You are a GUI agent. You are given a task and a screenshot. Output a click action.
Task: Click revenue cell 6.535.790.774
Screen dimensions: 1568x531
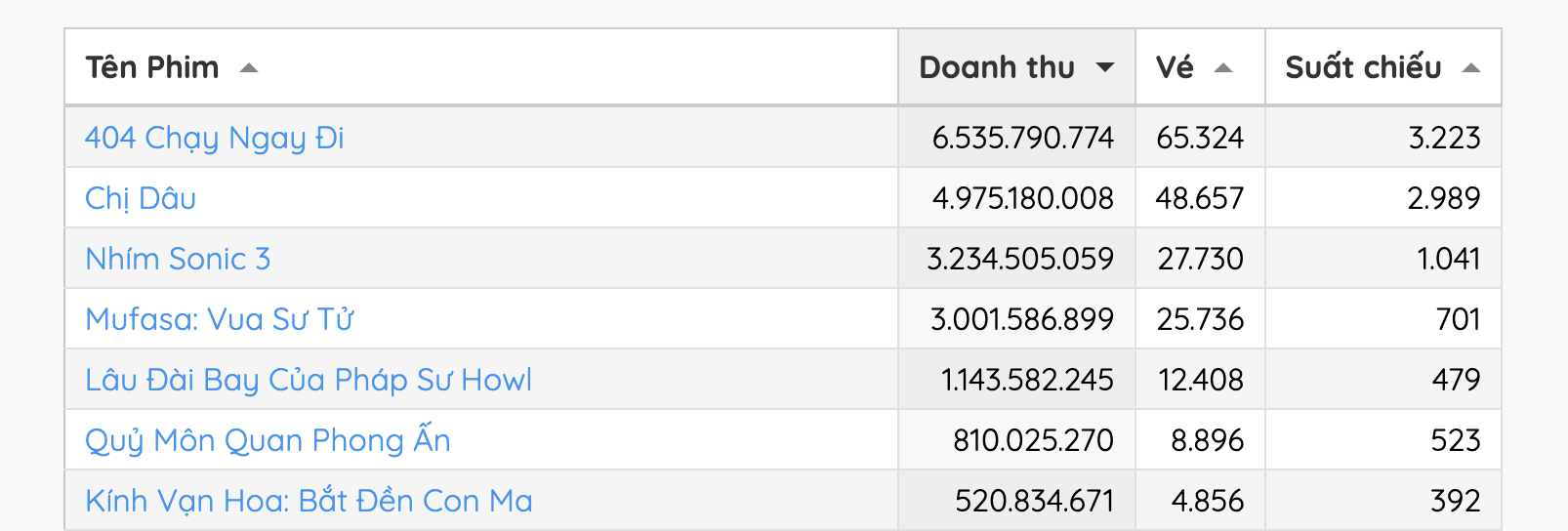tap(1022, 138)
